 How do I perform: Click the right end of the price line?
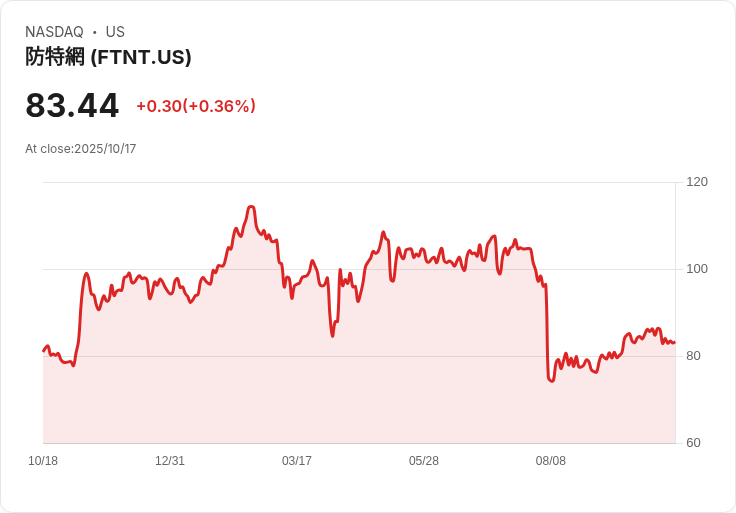click(x=675, y=343)
